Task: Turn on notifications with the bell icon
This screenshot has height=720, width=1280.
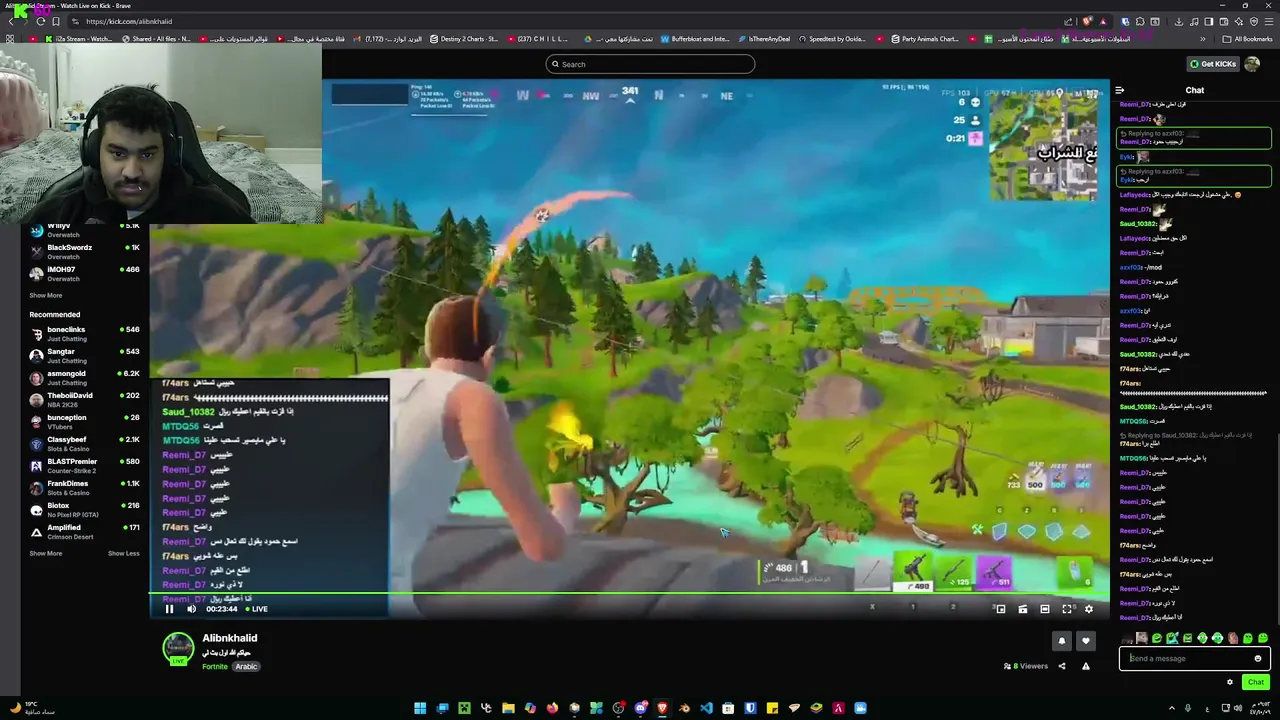Action: [x=1062, y=641]
